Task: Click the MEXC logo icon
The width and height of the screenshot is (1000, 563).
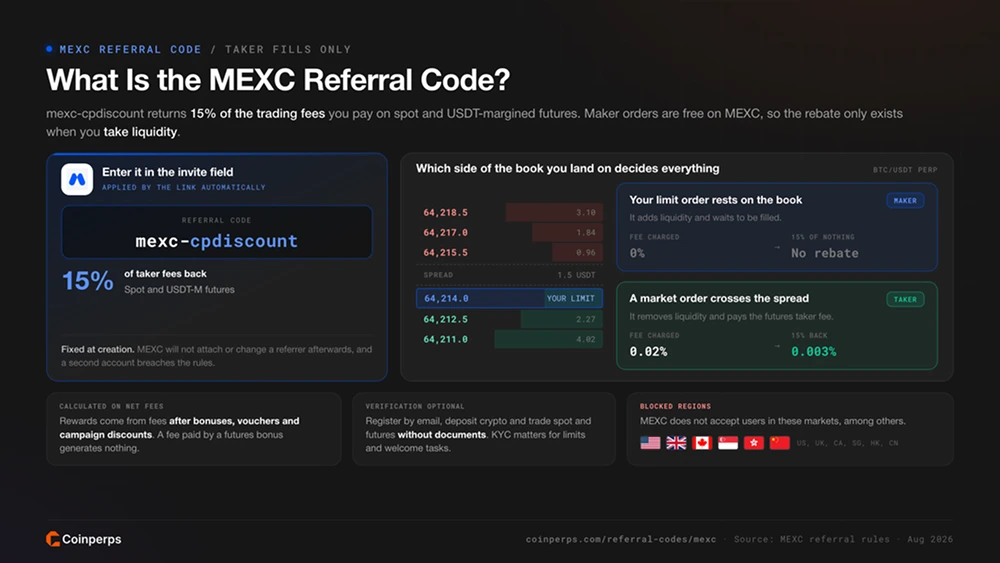Action: 77,179
